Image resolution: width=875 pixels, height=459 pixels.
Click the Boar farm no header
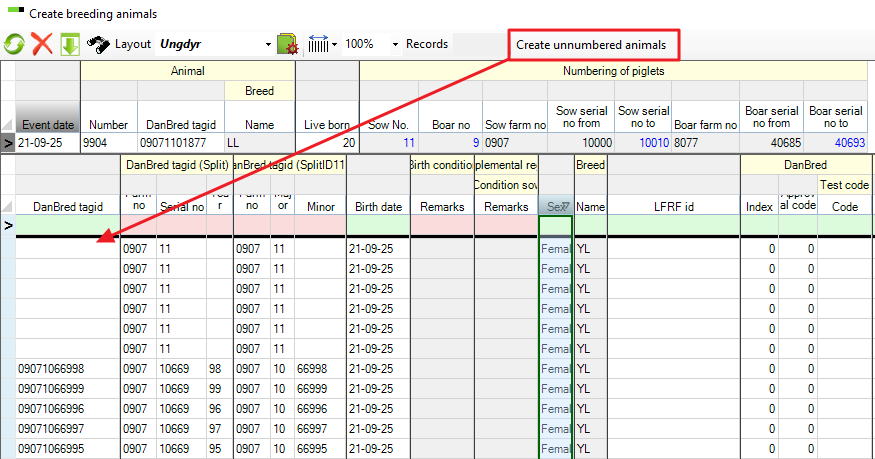point(705,117)
